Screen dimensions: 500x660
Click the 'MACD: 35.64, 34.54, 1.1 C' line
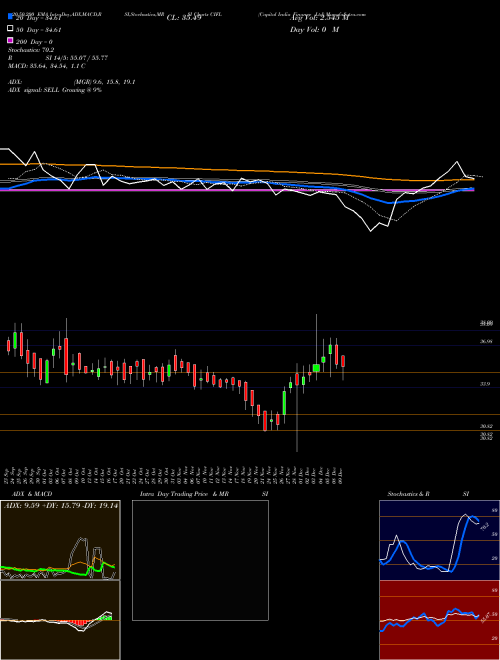pyautogui.click(x=47, y=66)
